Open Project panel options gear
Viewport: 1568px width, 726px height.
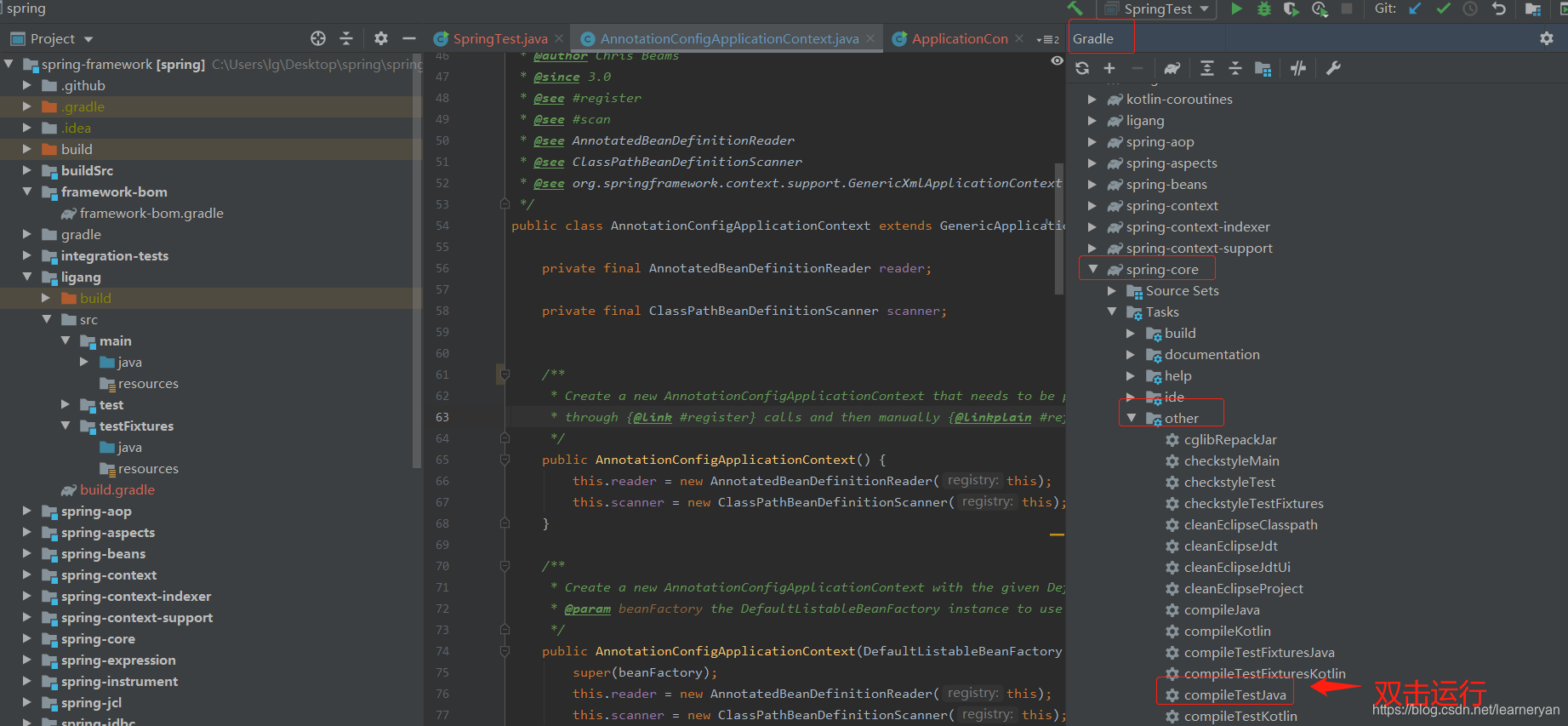point(381,38)
